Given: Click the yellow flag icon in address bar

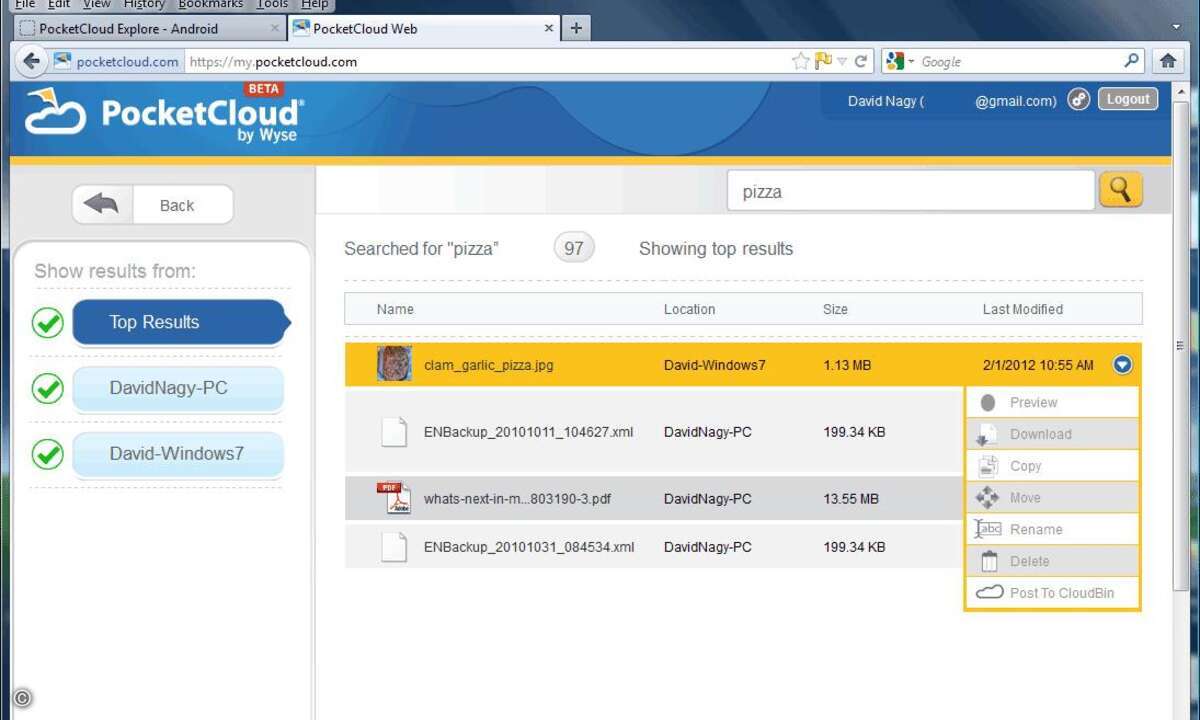Looking at the screenshot, I should [x=824, y=61].
